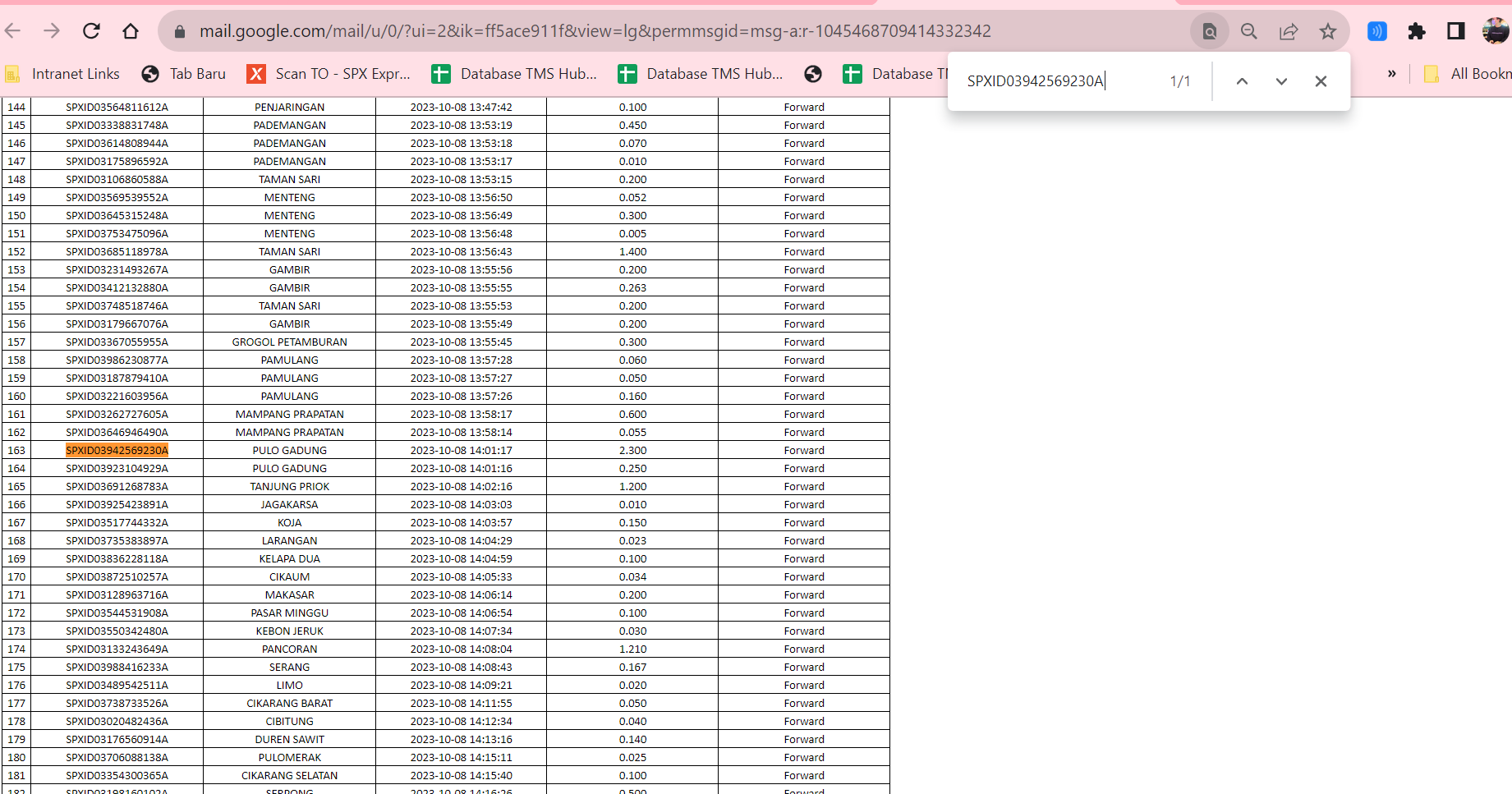Click the LARANGAN destination cell
The image size is (1512, 794).
coord(290,540)
